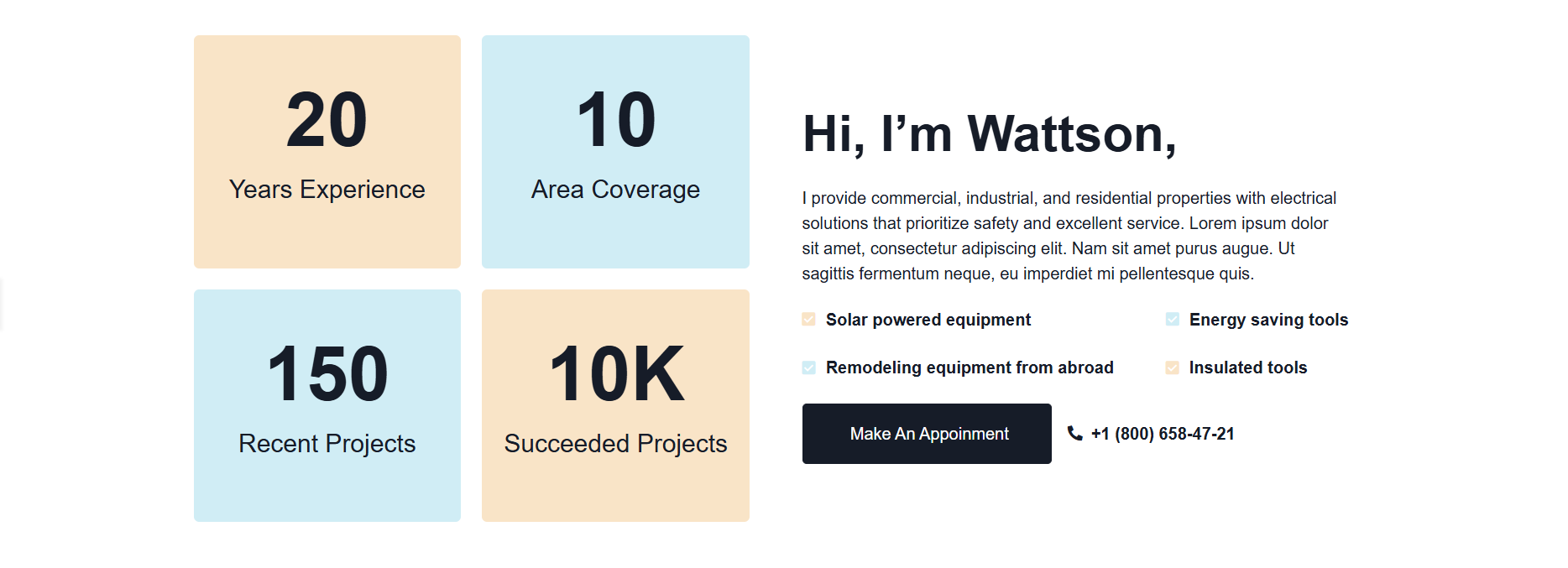Image resolution: width=1568 pixels, height=568 pixels.
Task: Click the Recent Projects label
Action: tap(327, 444)
